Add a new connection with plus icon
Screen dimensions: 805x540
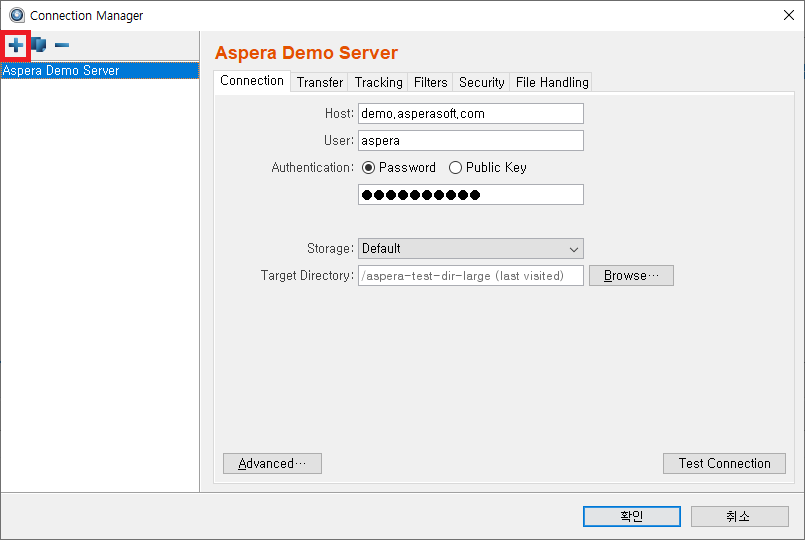point(15,46)
